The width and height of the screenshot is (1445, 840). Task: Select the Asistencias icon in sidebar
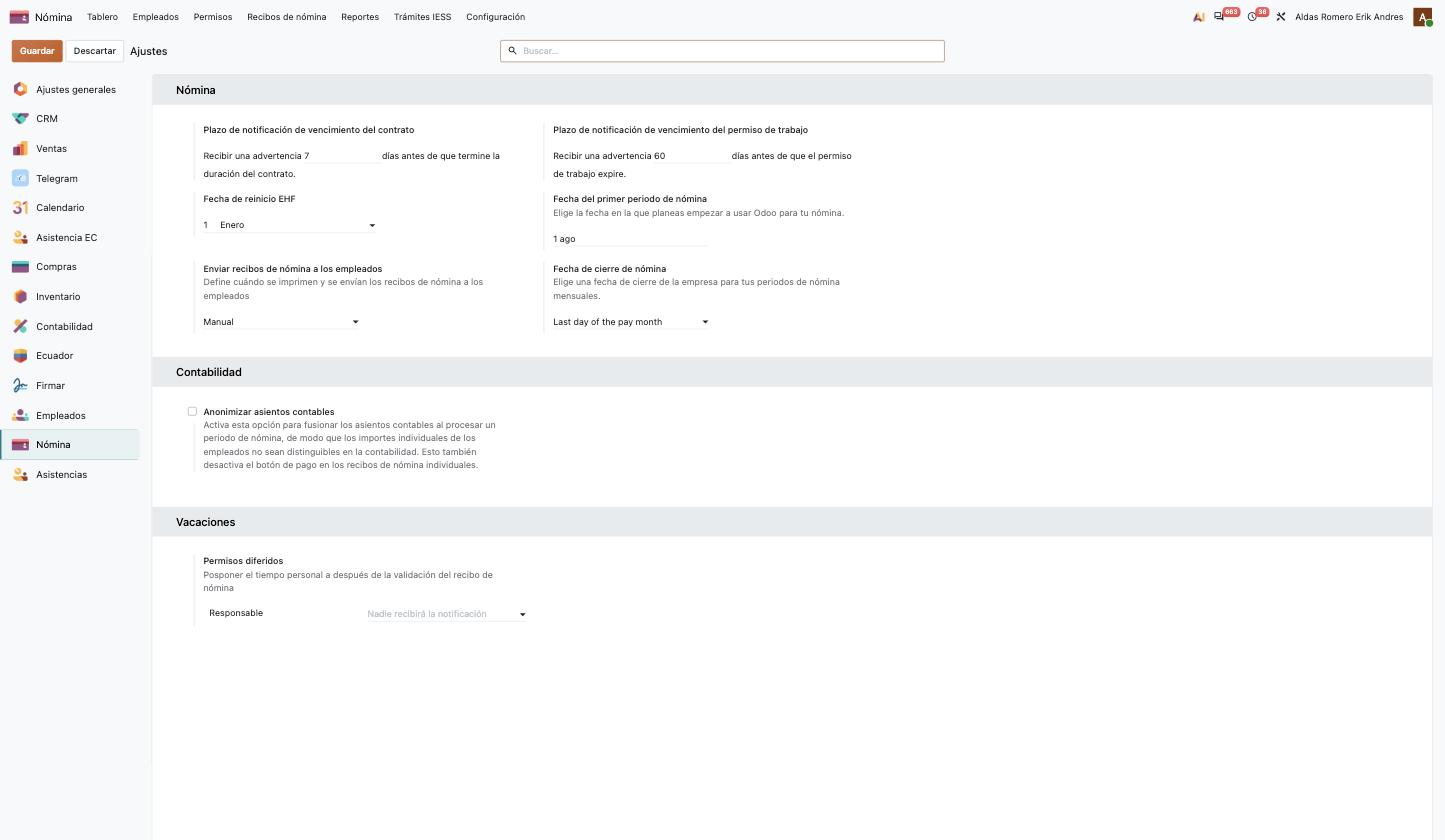[20, 475]
